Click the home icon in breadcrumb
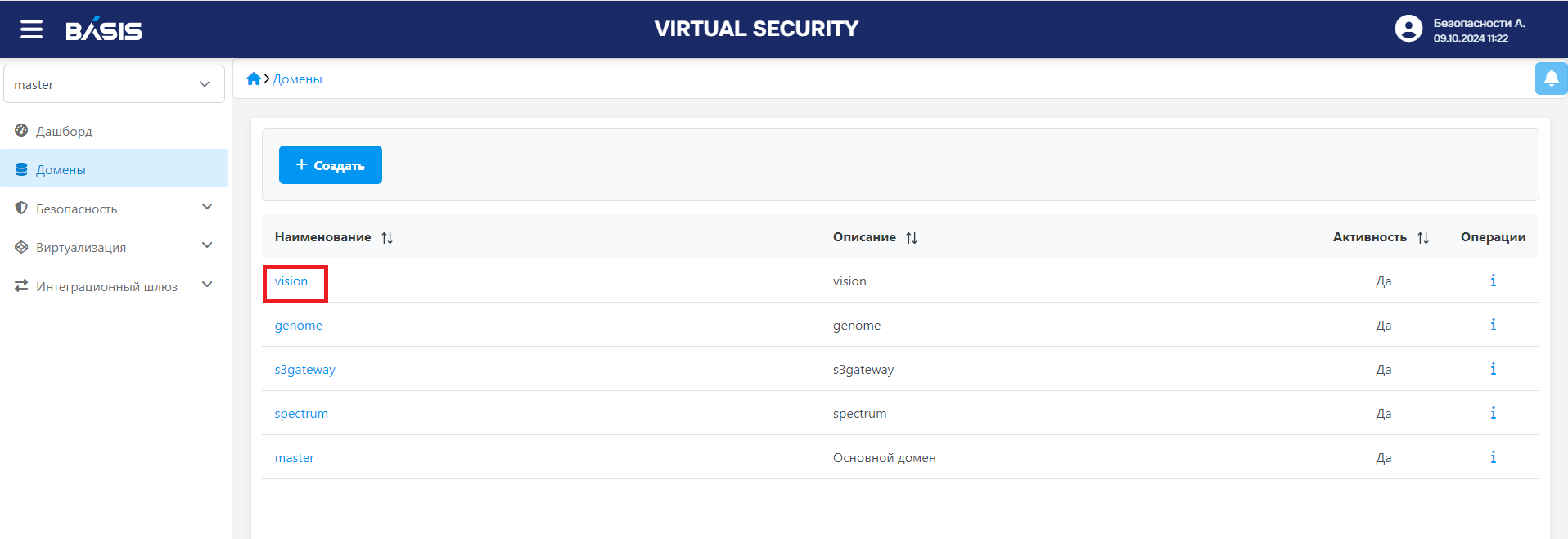 pos(254,79)
